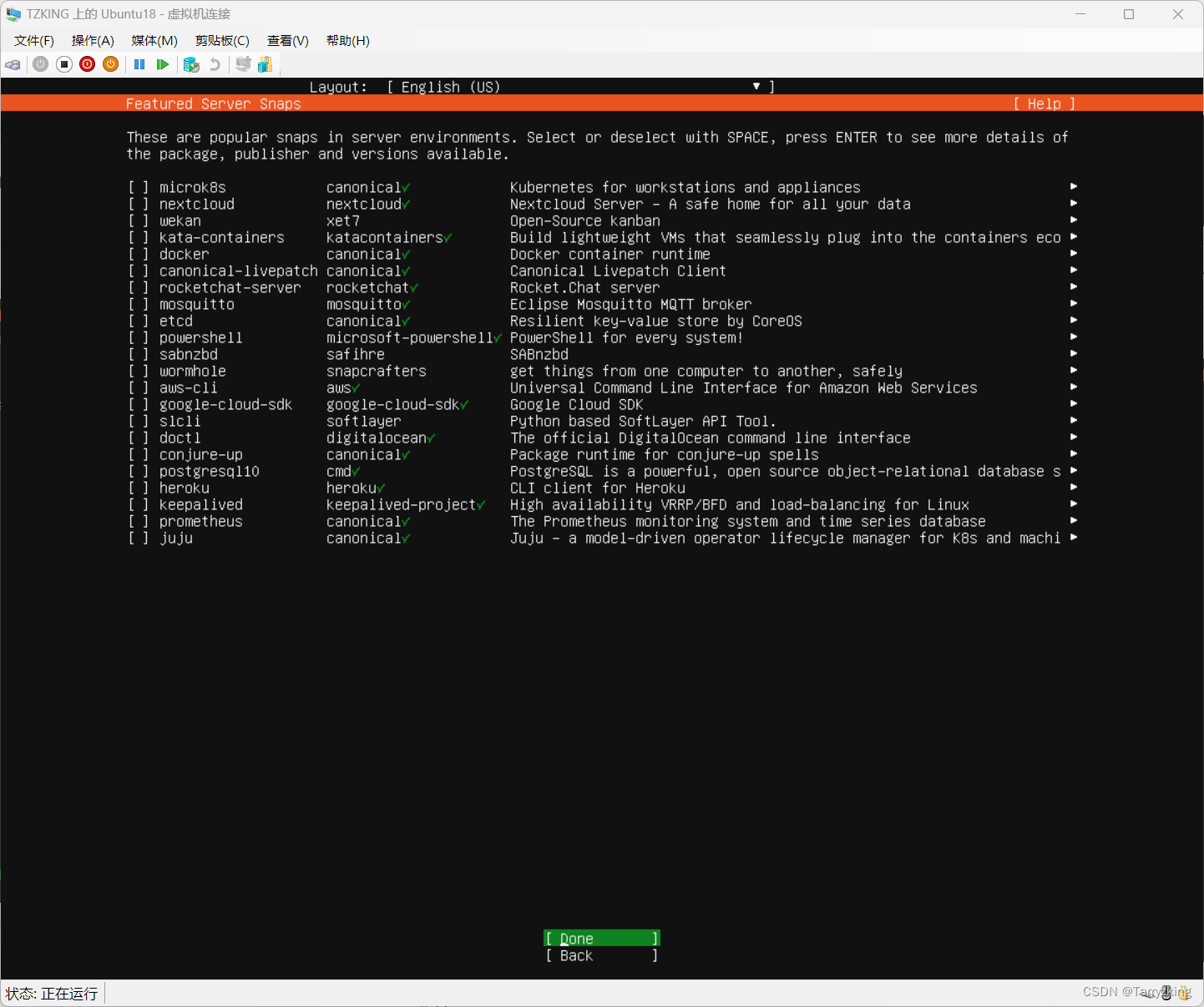
Task: Tick the wekan snap checkbox
Action: pyautogui.click(x=139, y=221)
